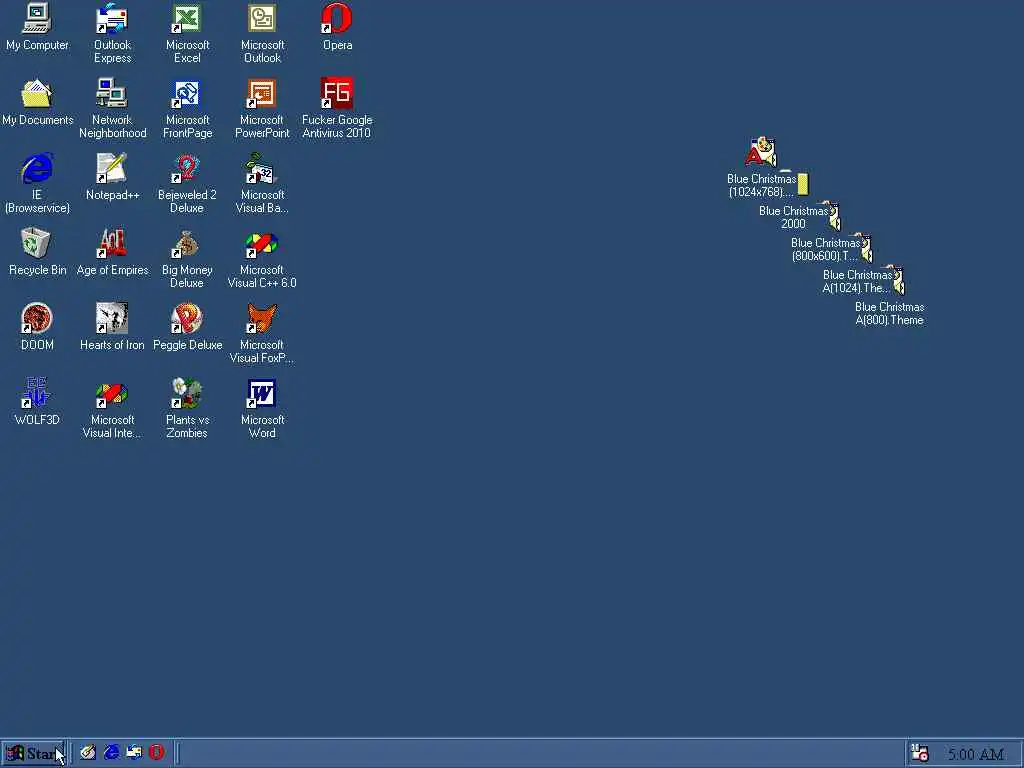Launch Age of Empires from the desktop
The width and height of the screenshot is (1024, 768).
112,244
